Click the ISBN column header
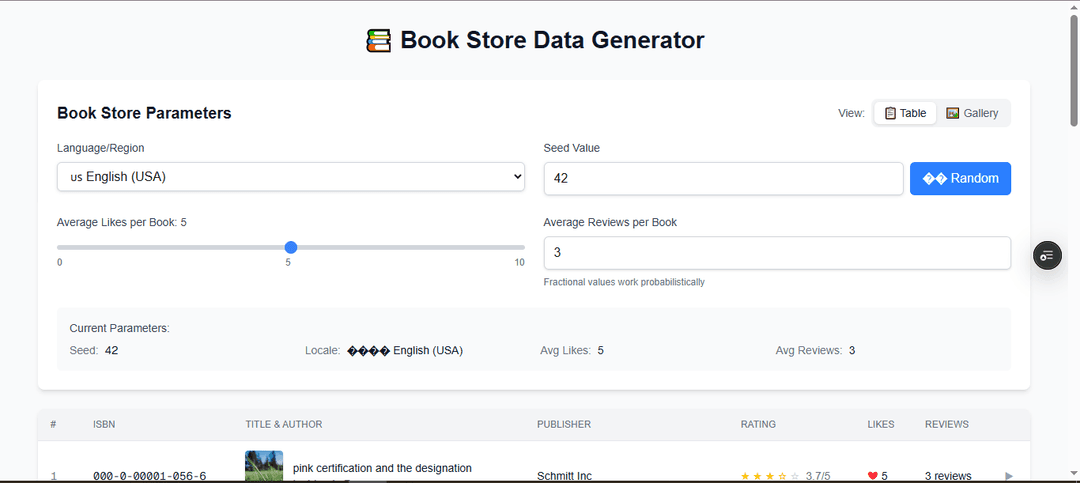Screen dimensions: 1080x483 coord(104,424)
